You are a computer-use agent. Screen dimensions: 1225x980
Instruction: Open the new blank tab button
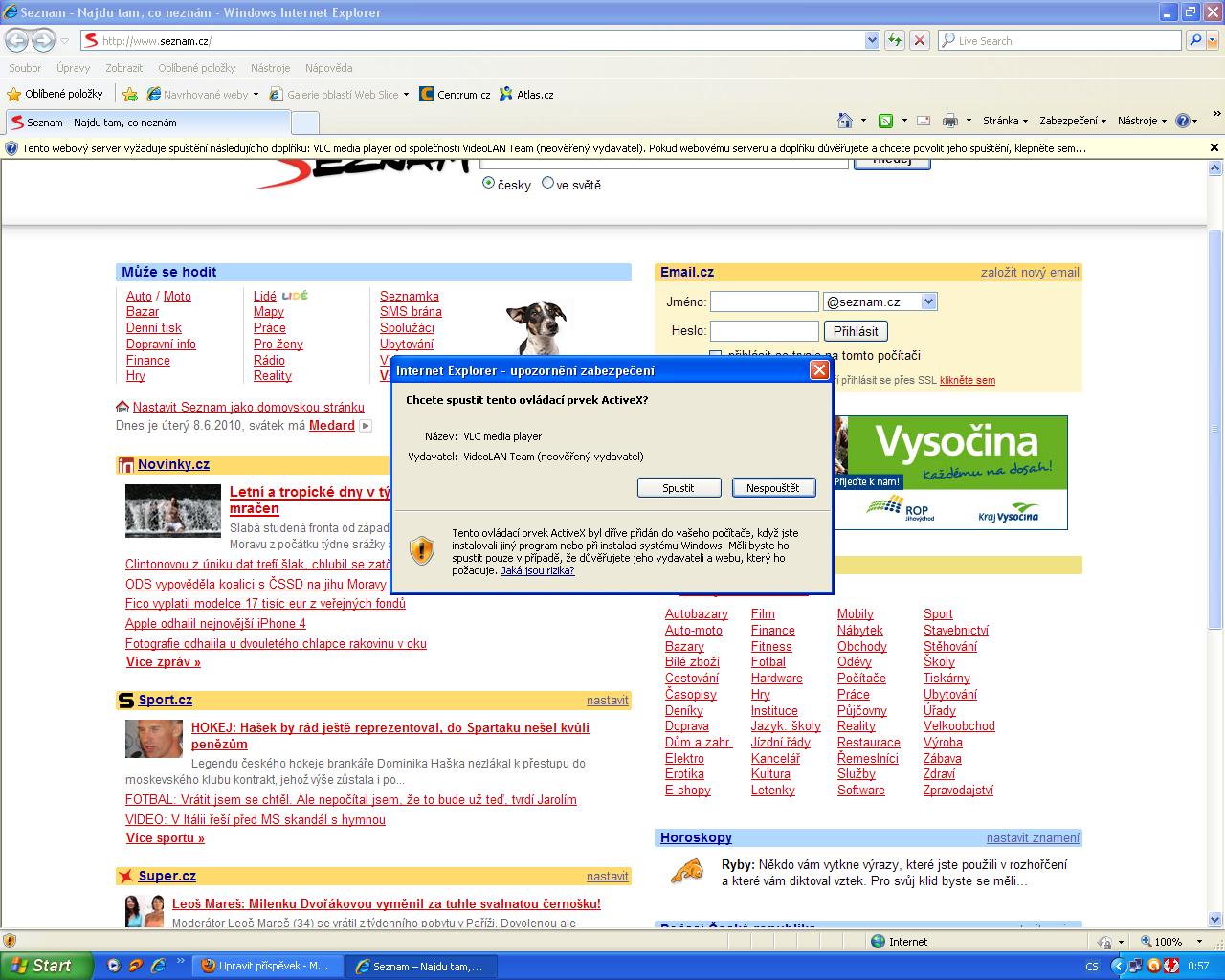click(x=305, y=122)
